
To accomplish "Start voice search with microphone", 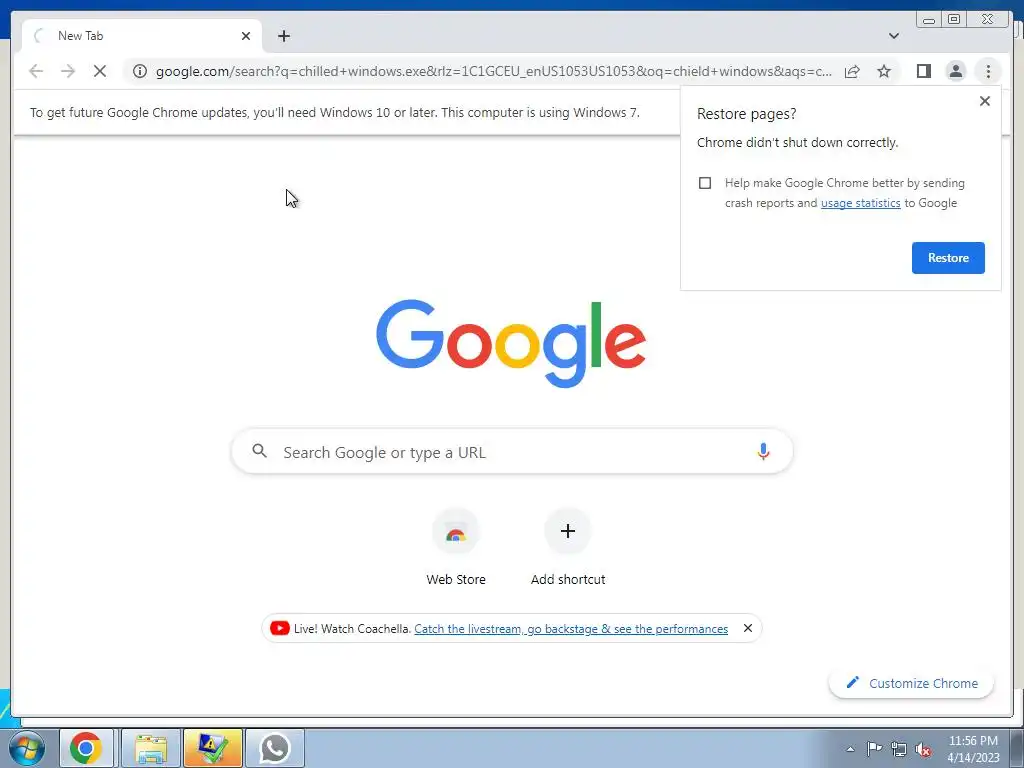I will click(763, 451).
